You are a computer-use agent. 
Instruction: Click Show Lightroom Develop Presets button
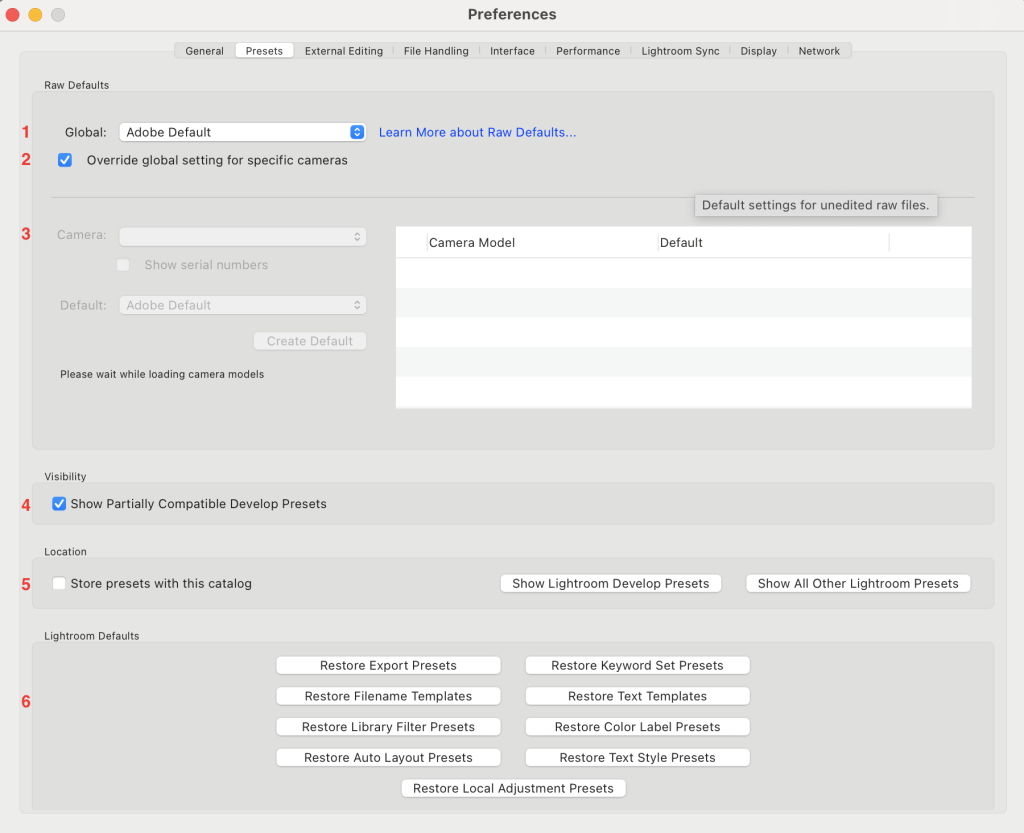point(610,583)
